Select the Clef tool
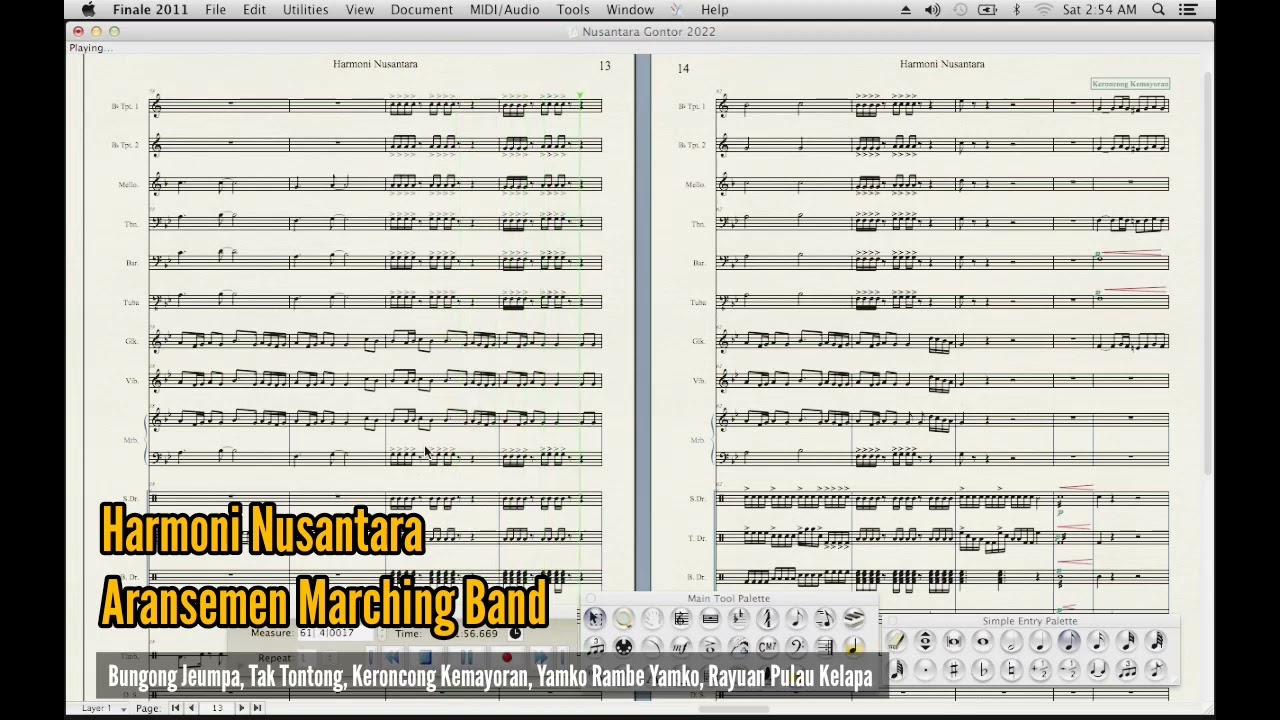Viewport: 1280px width, 720px height. coord(796,647)
